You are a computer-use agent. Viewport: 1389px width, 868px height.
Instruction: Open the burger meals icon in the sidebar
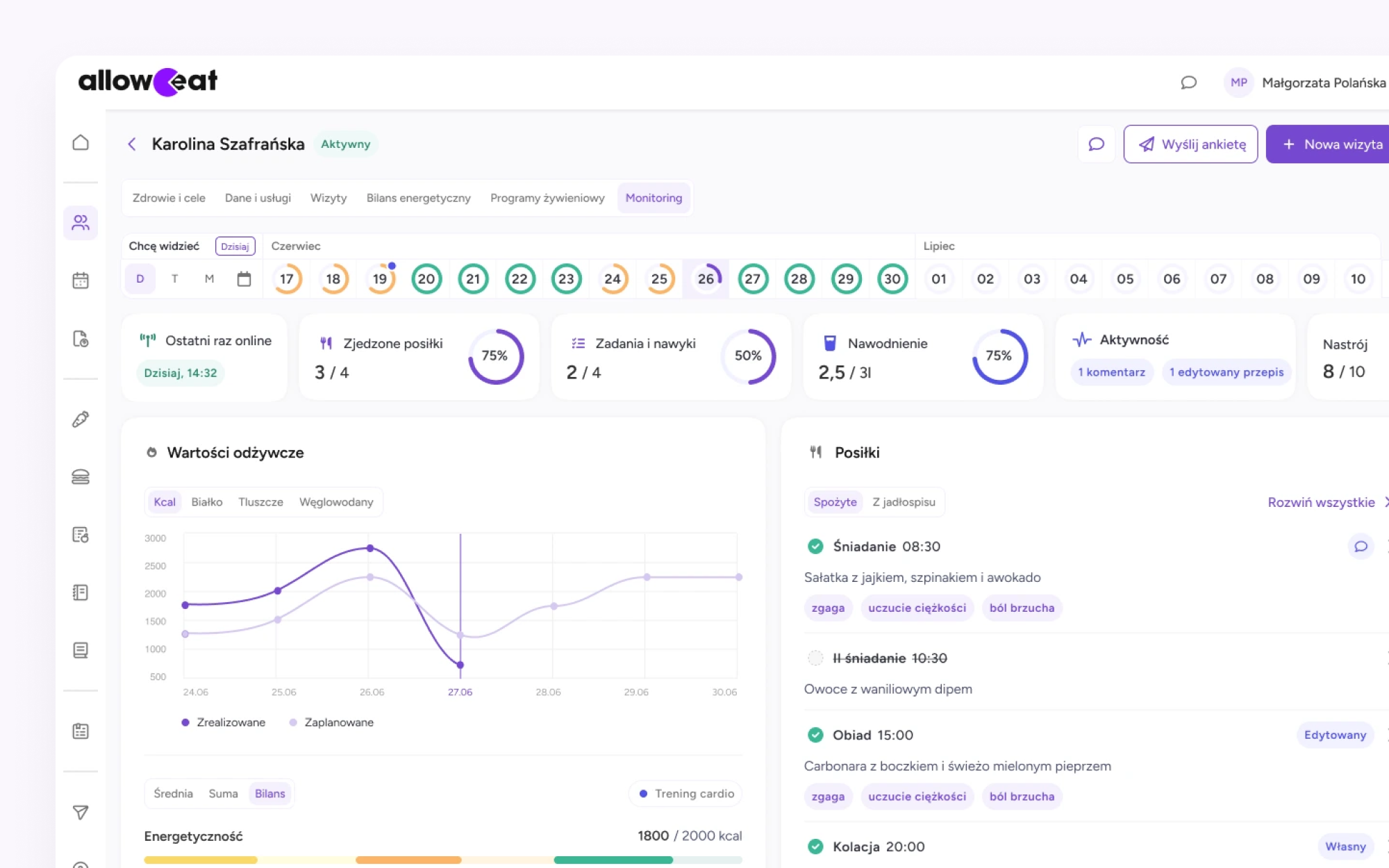click(81, 477)
